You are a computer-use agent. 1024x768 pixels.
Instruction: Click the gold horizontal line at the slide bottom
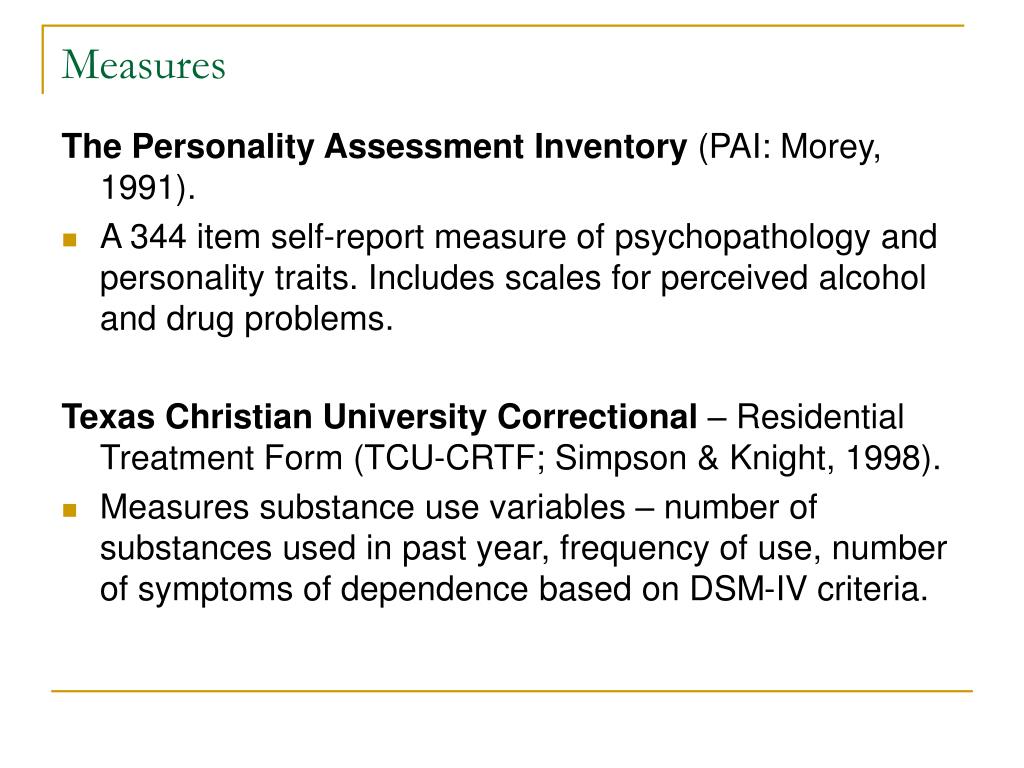click(512, 691)
